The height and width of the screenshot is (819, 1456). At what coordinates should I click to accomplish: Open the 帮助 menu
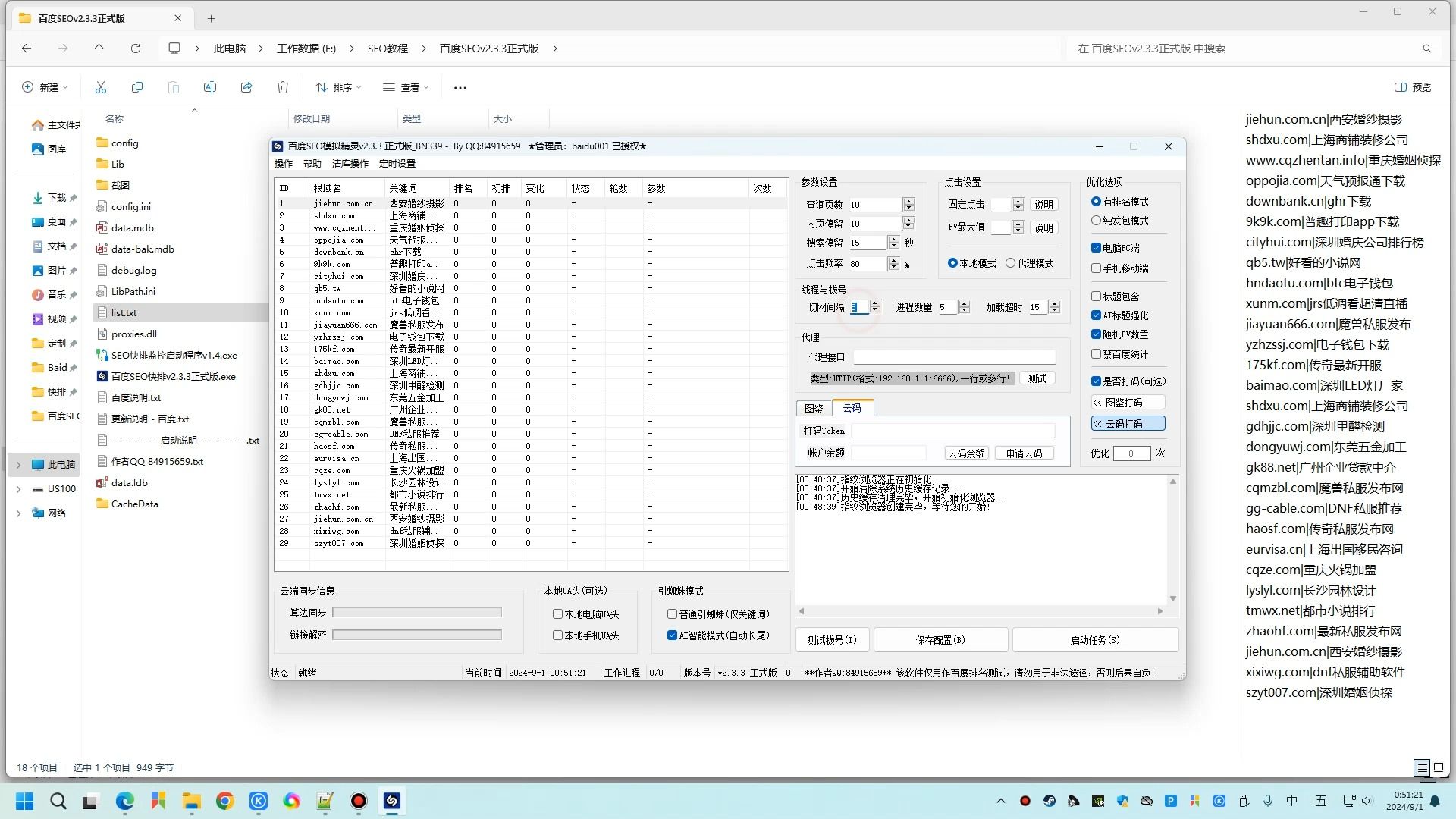(x=312, y=164)
